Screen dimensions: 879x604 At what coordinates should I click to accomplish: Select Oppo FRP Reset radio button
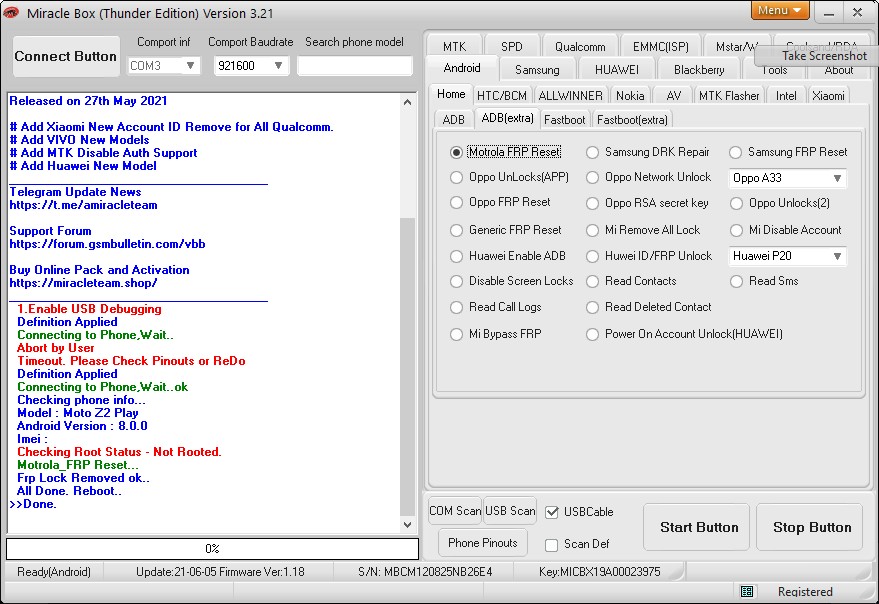456,202
